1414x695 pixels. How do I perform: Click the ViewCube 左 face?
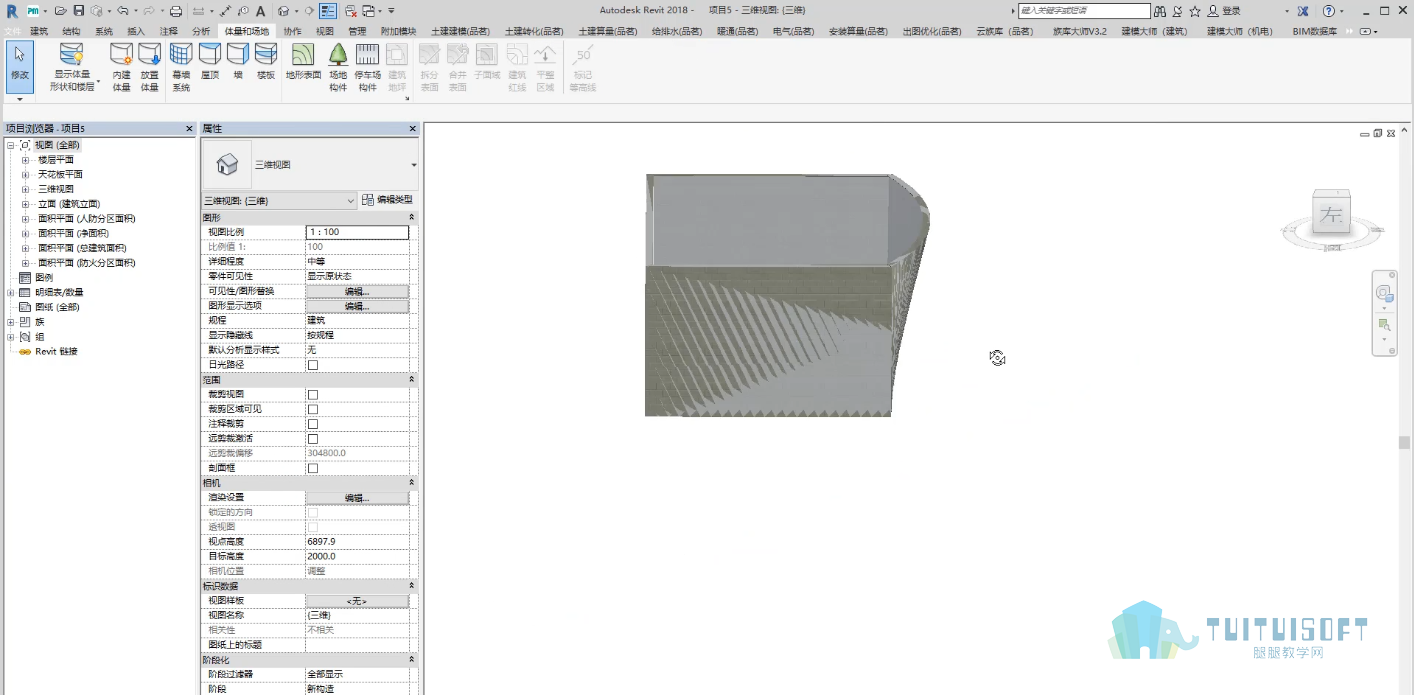1331,215
